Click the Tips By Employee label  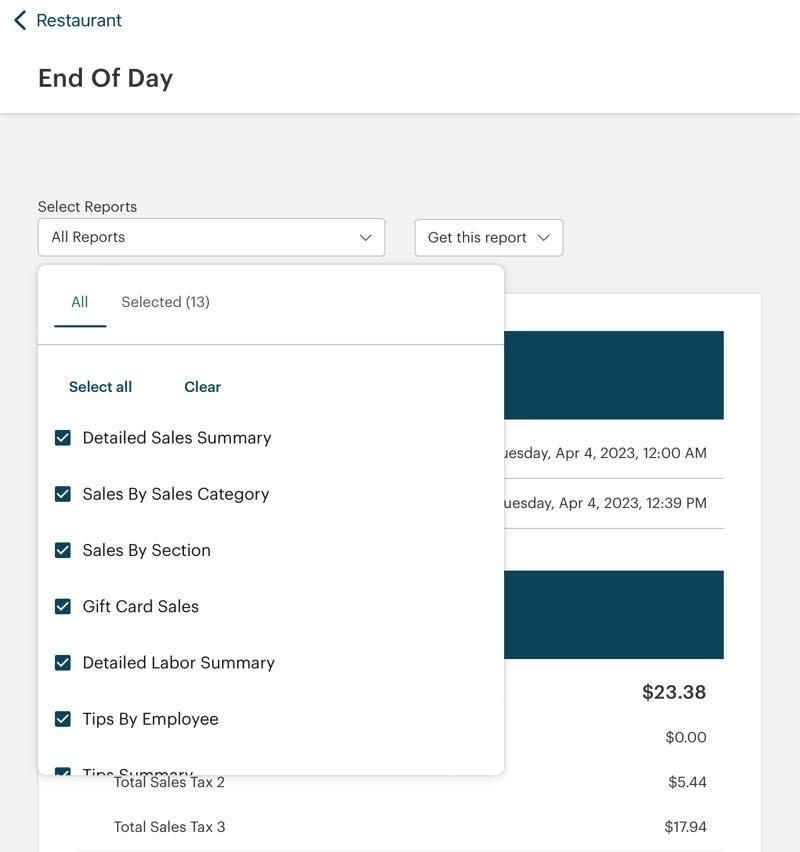150,719
